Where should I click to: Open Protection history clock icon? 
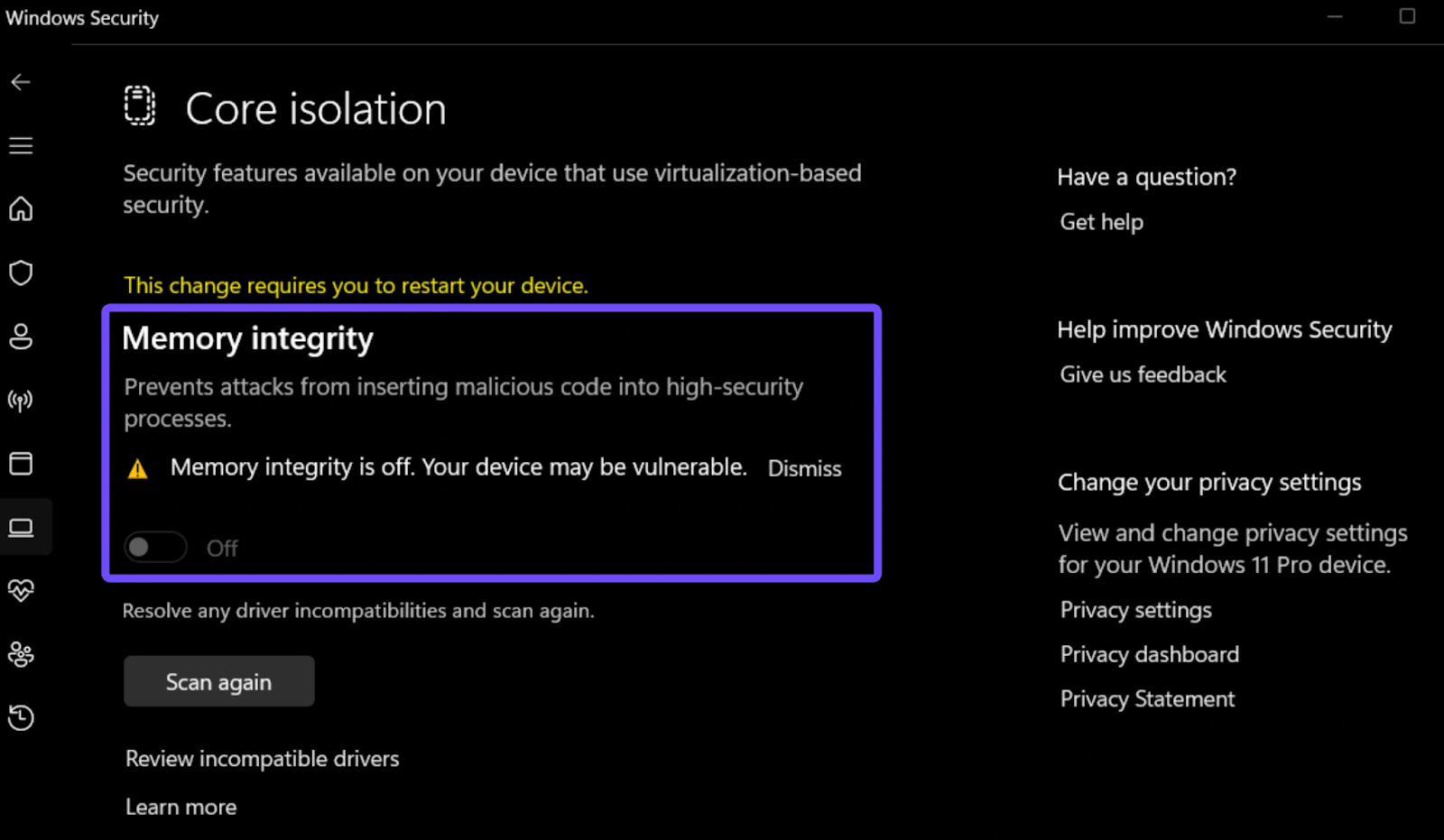coord(21,718)
